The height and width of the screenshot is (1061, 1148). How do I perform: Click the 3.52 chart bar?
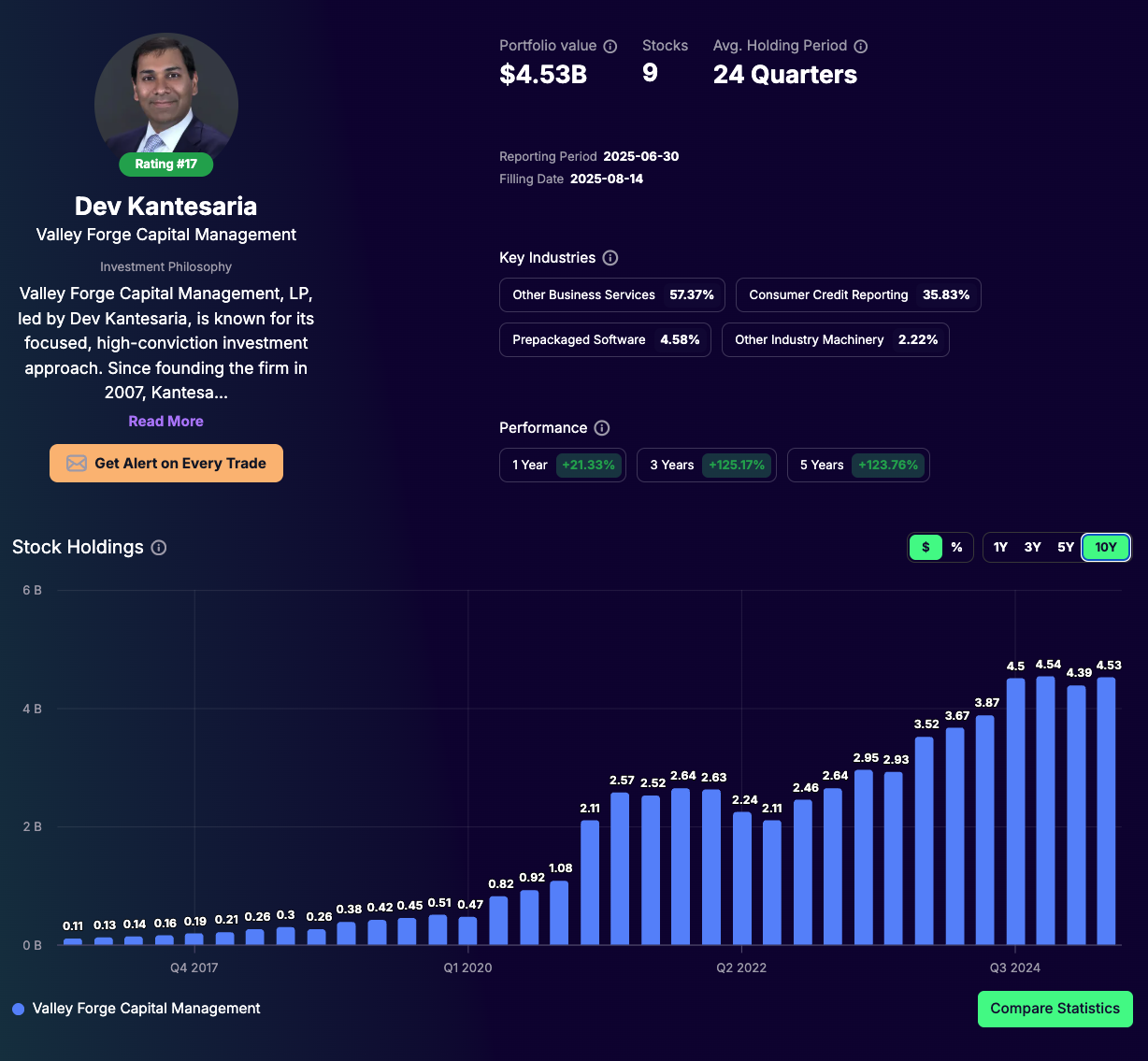point(925,840)
